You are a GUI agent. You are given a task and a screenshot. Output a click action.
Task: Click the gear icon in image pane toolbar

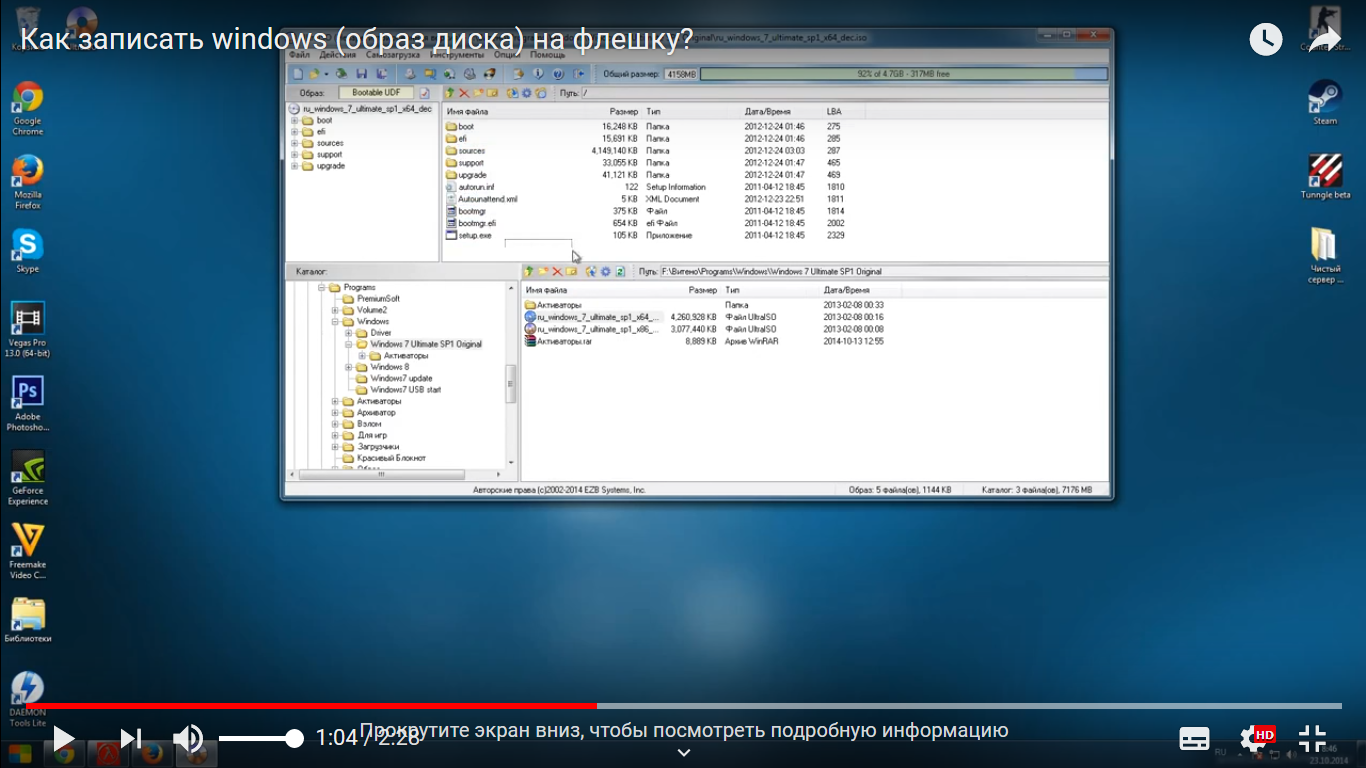pos(527,93)
